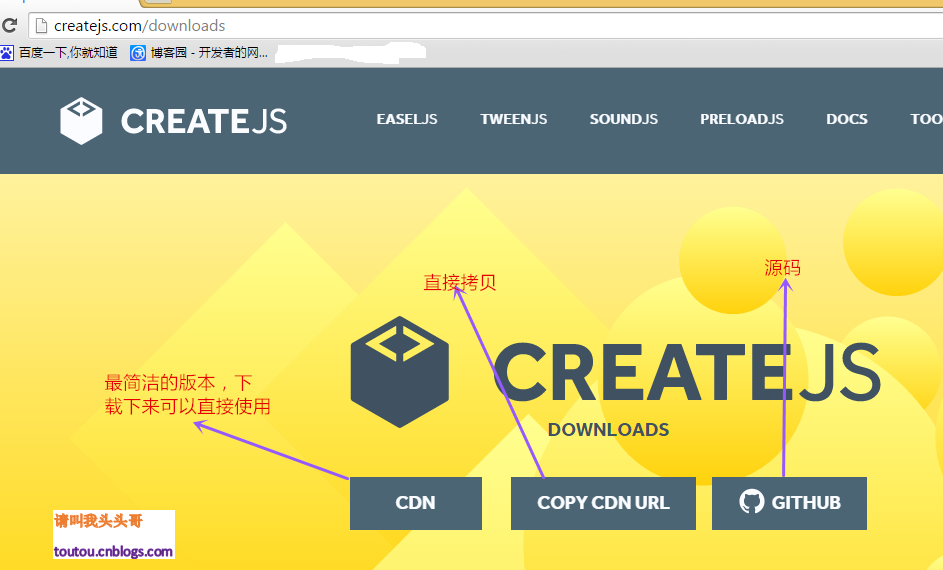The image size is (943, 570).
Task: Click the CDN download button
Action: tap(416, 503)
